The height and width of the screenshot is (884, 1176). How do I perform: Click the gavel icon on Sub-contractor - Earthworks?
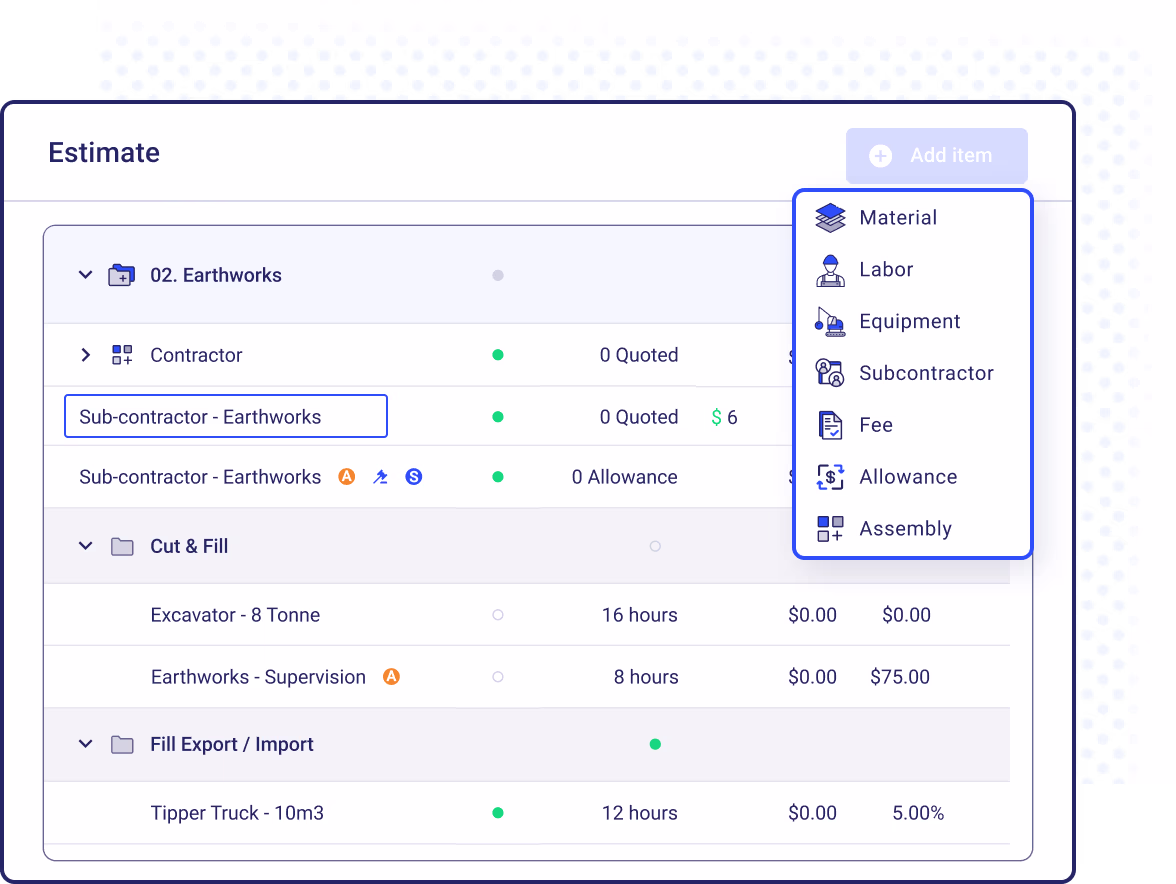[380, 477]
